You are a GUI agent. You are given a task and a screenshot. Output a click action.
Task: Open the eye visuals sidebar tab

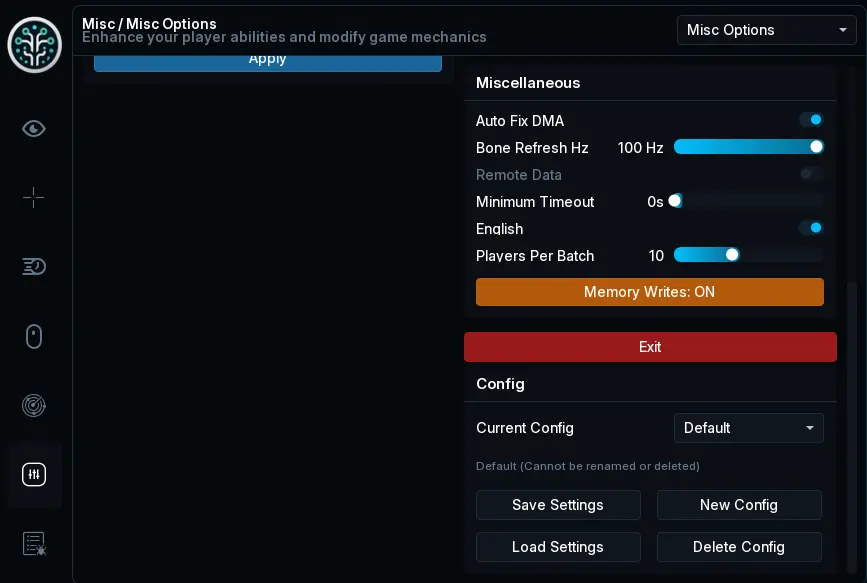coord(34,129)
